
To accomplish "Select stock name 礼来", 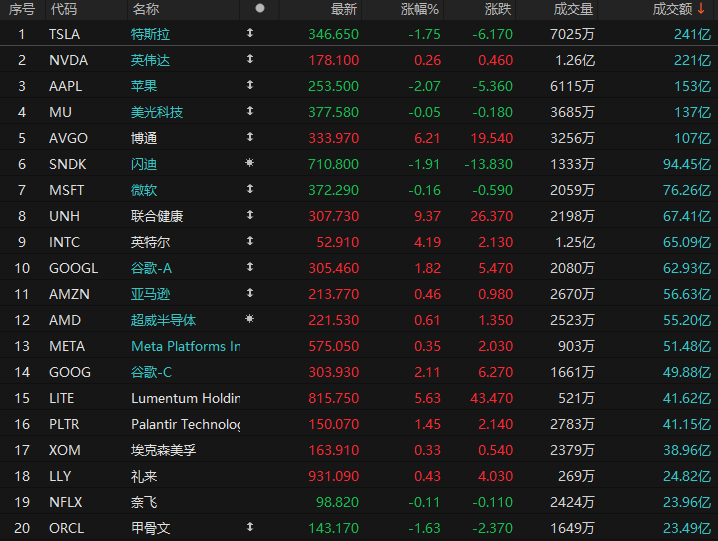I will point(144,476).
